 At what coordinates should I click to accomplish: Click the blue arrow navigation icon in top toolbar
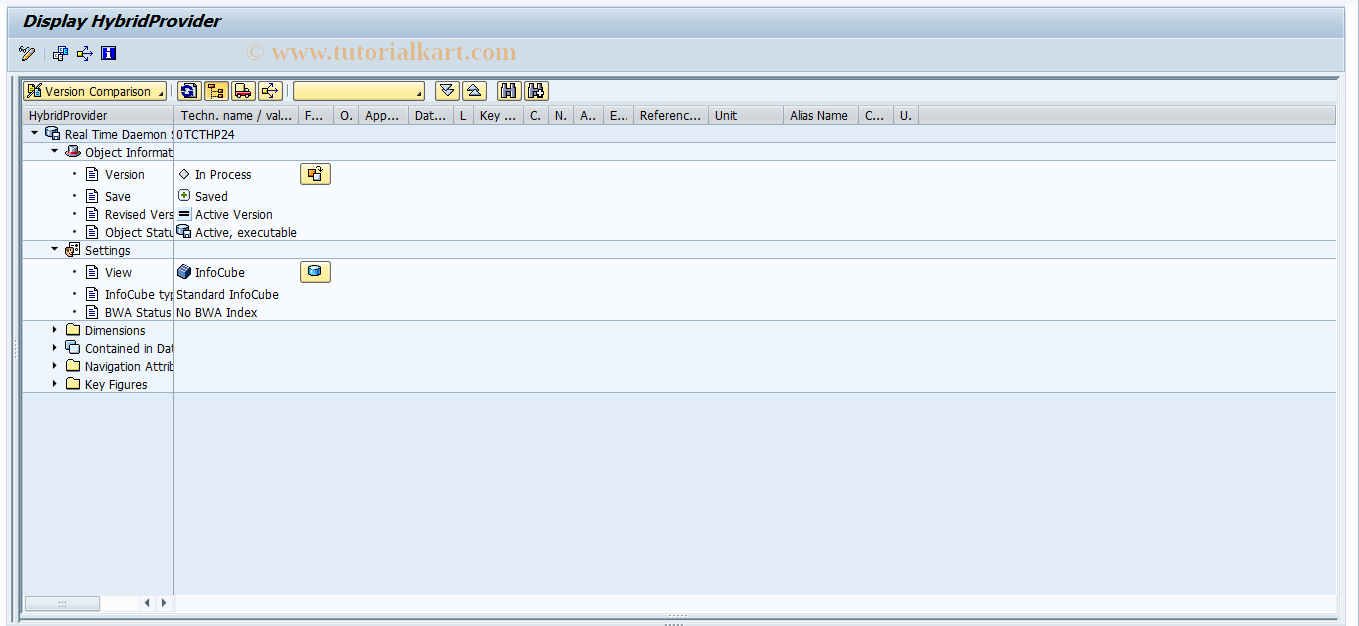[x=85, y=54]
